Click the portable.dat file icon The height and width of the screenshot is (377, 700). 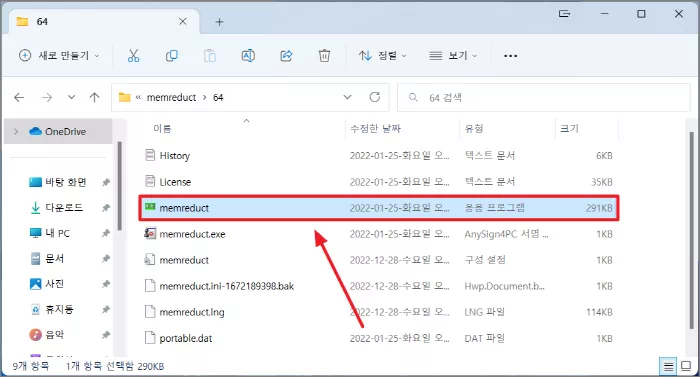coord(150,338)
